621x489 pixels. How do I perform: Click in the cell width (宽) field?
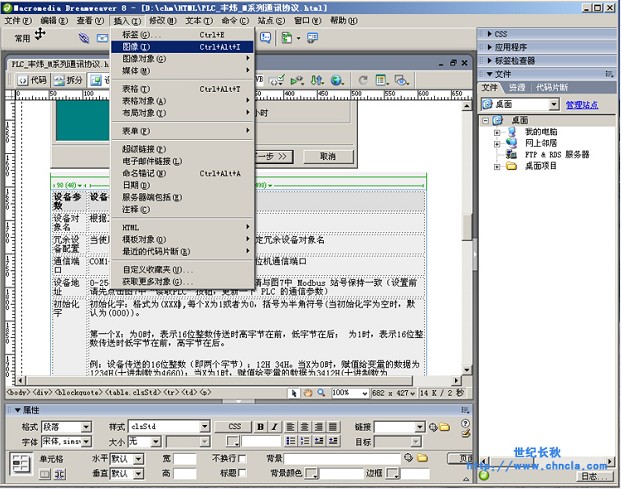coord(185,459)
